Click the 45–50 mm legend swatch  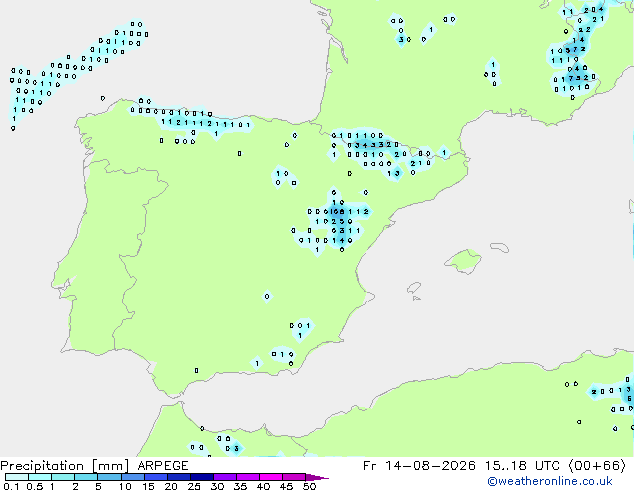(294, 477)
